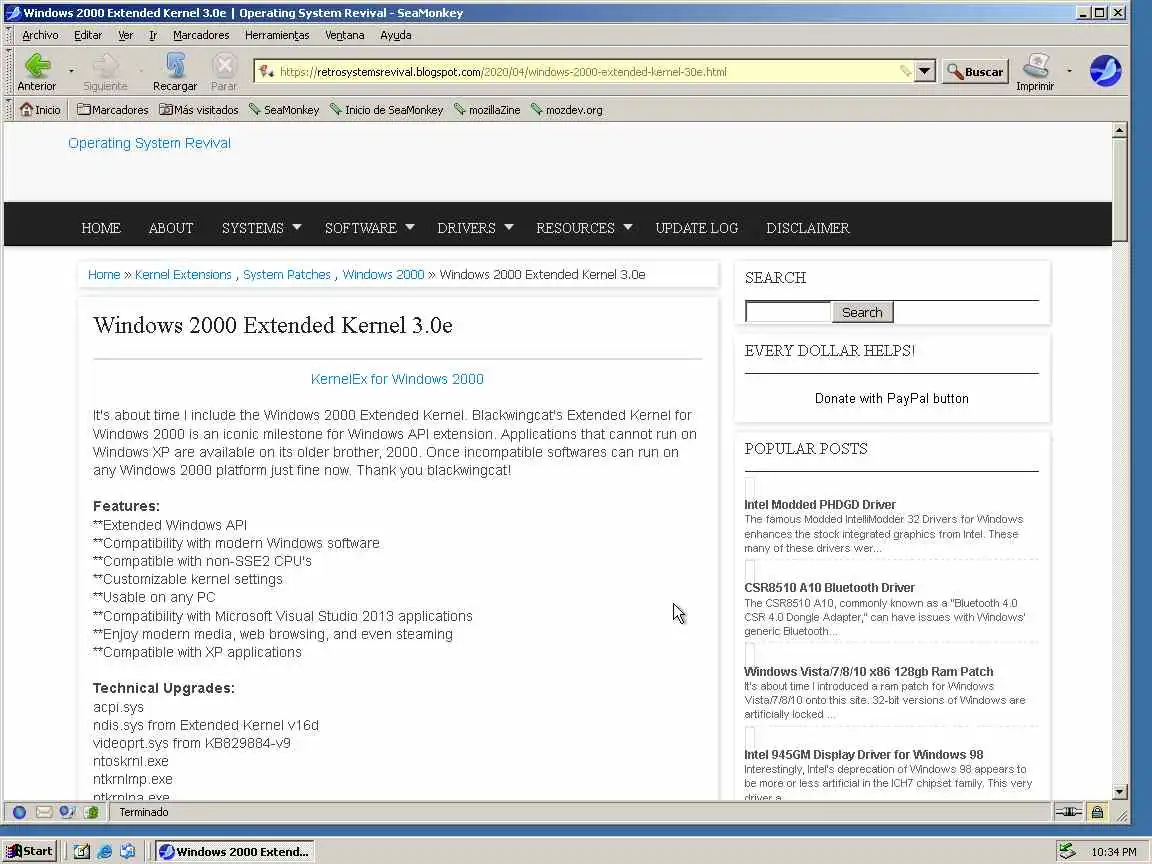Click the Operating System Revival title link
Image resolution: width=1152 pixels, height=864 pixels.
pos(149,143)
